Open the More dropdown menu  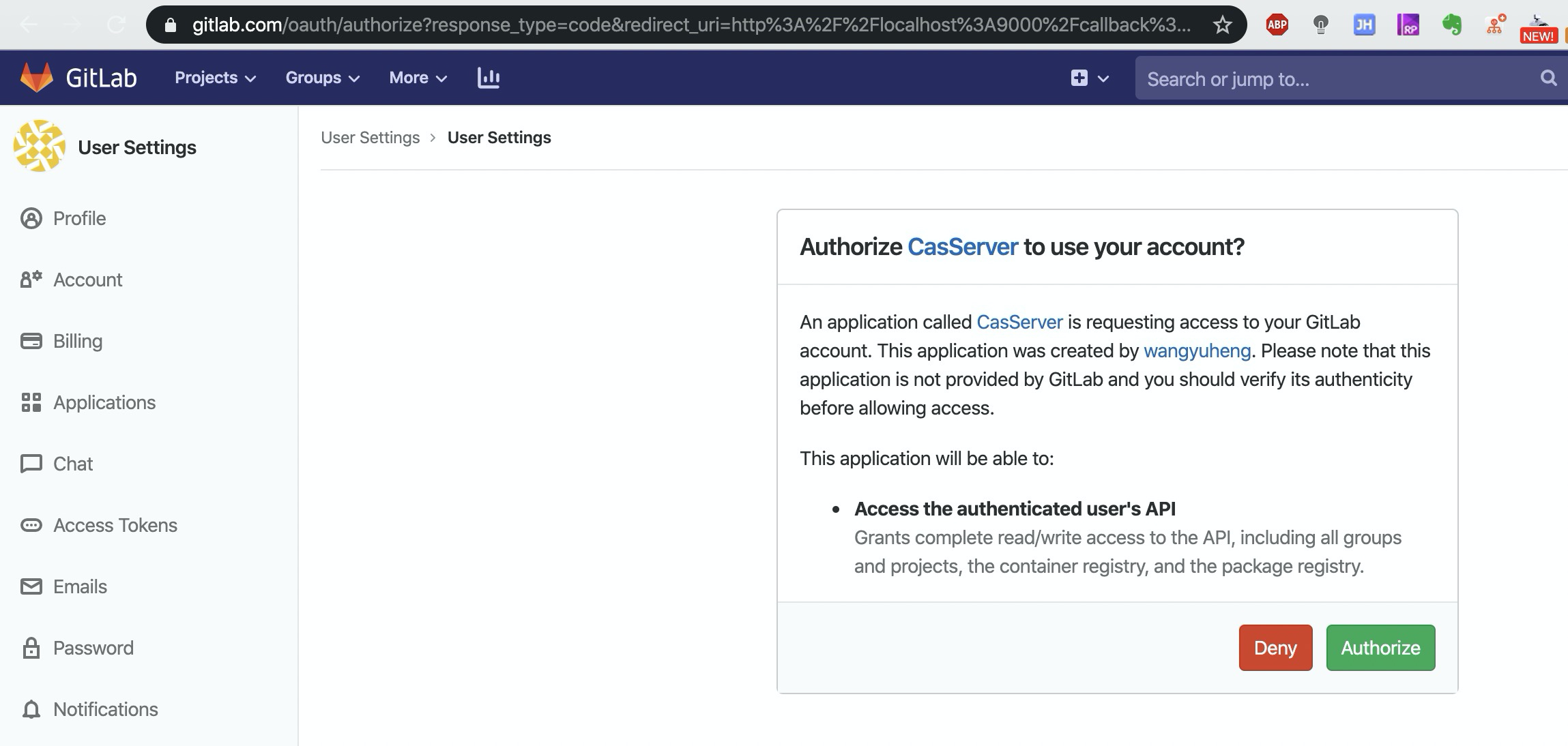click(x=418, y=78)
